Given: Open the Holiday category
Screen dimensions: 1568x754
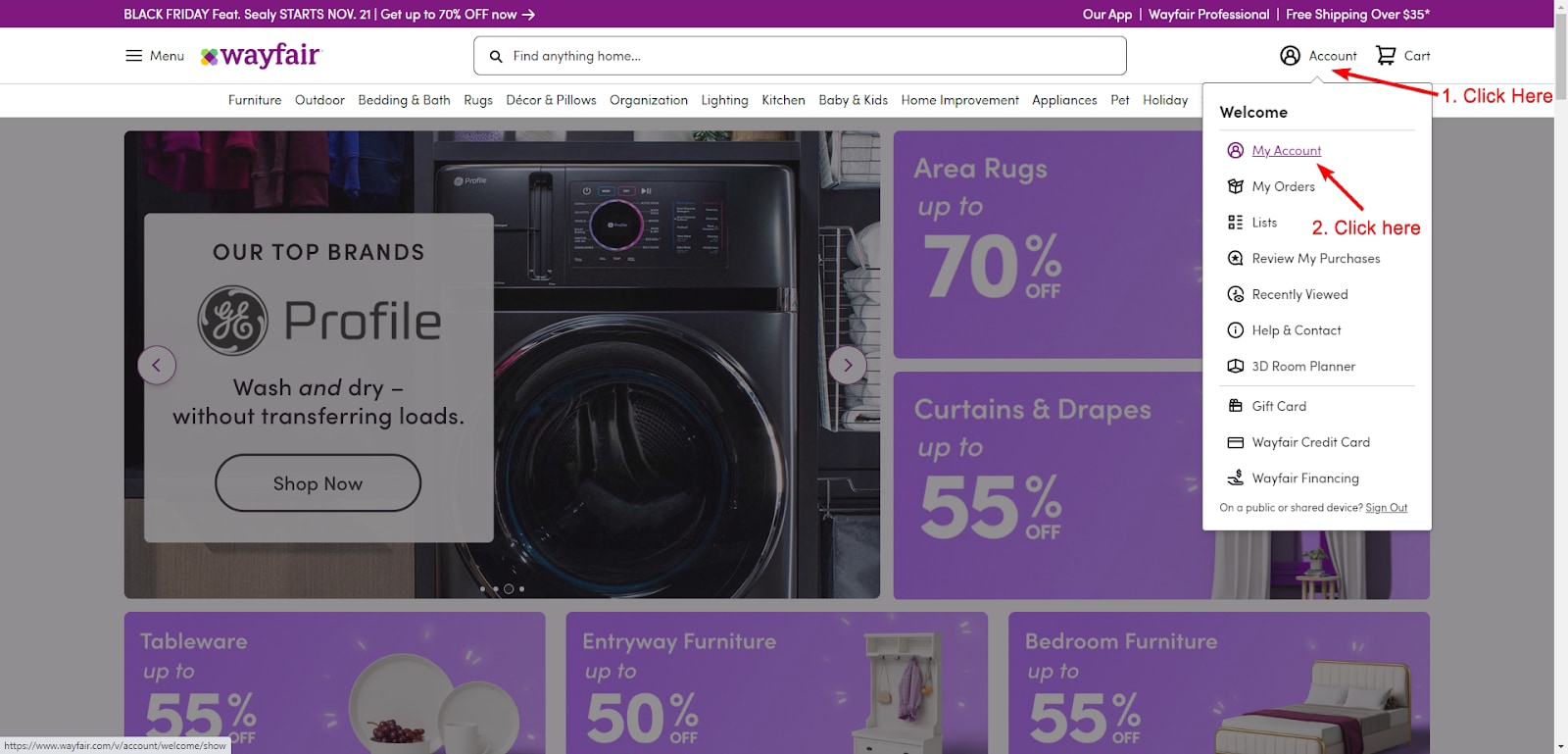Looking at the screenshot, I should pyautogui.click(x=1165, y=100).
